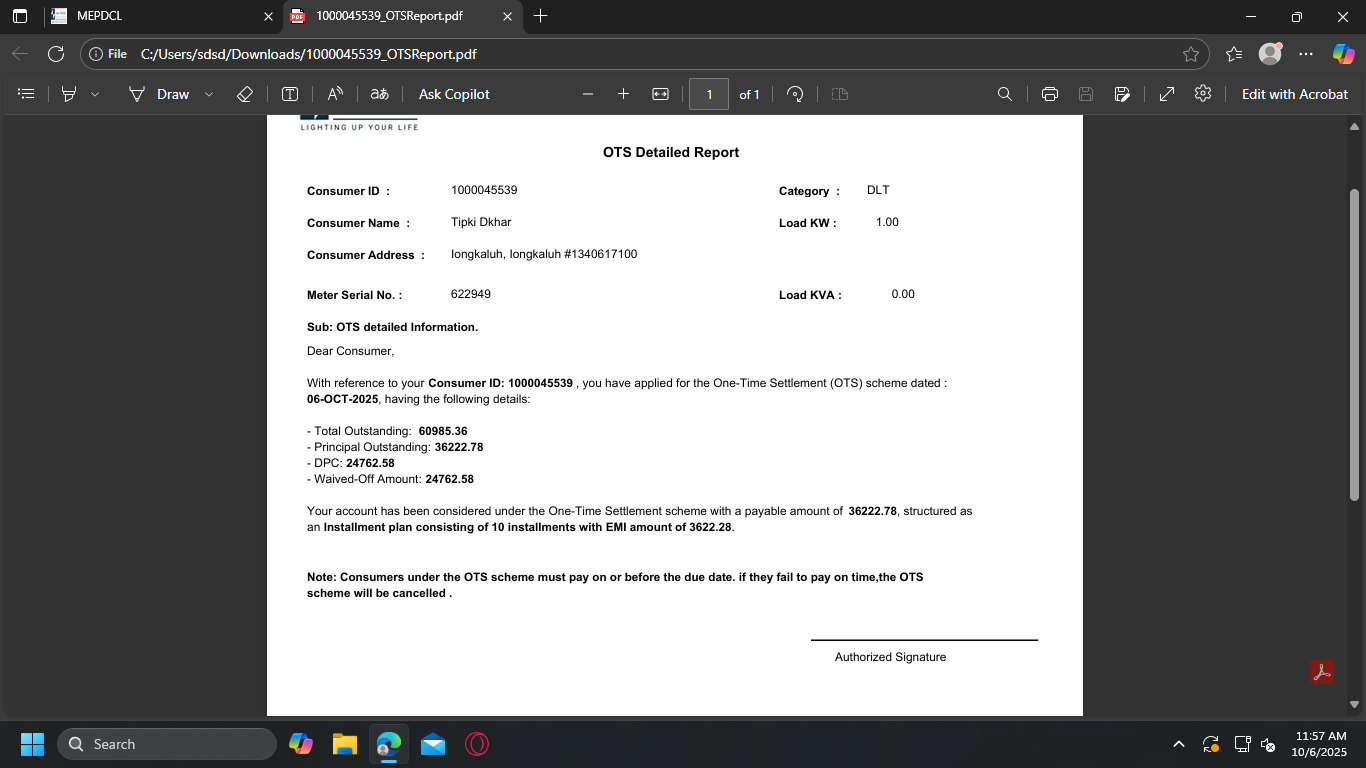This screenshot has height=768, width=1366.
Task: Close the MEPDCL tab
Action: (x=268, y=16)
